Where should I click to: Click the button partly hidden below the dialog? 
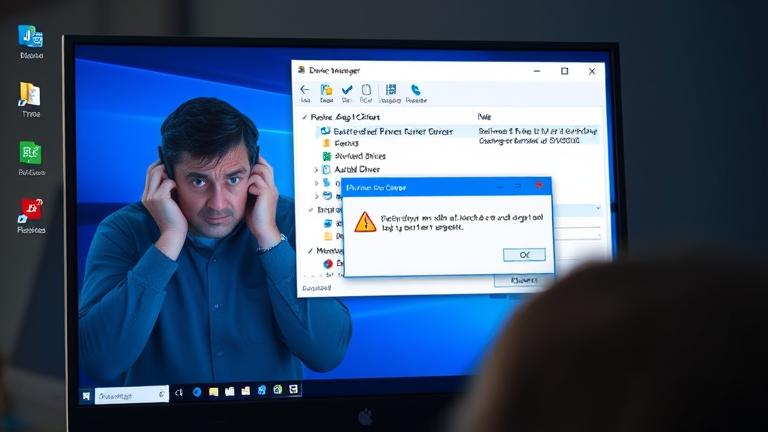[524, 280]
